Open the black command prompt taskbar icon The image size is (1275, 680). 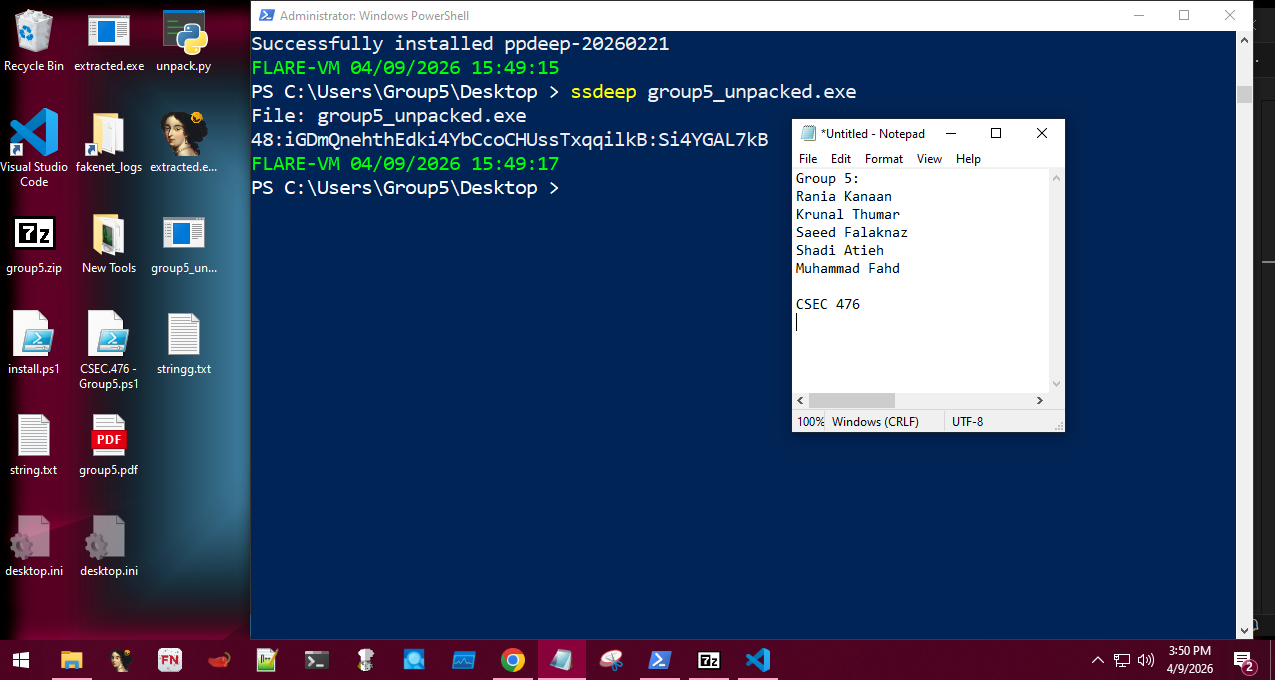[x=317, y=660]
